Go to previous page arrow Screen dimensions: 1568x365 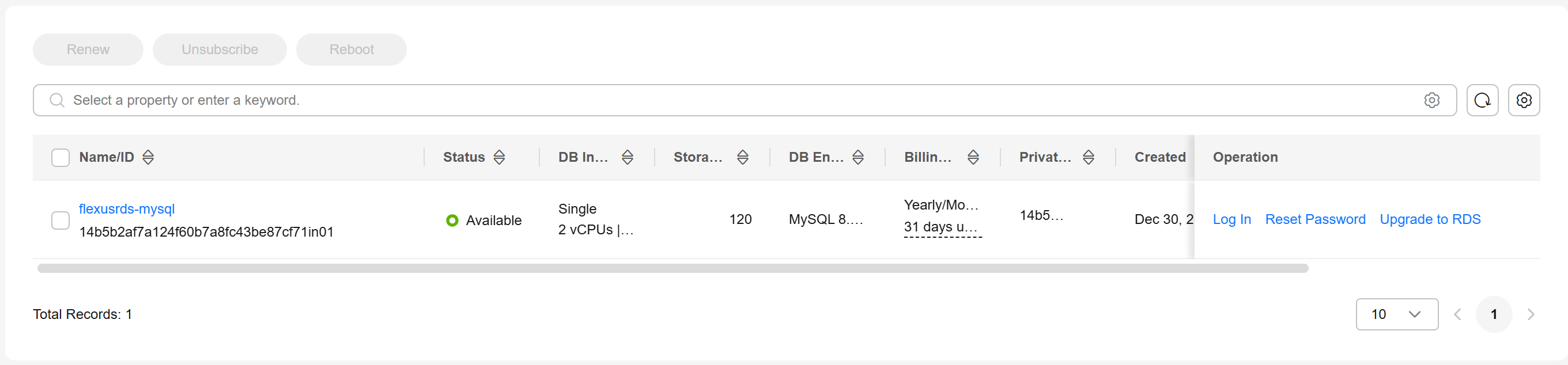click(1457, 314)
